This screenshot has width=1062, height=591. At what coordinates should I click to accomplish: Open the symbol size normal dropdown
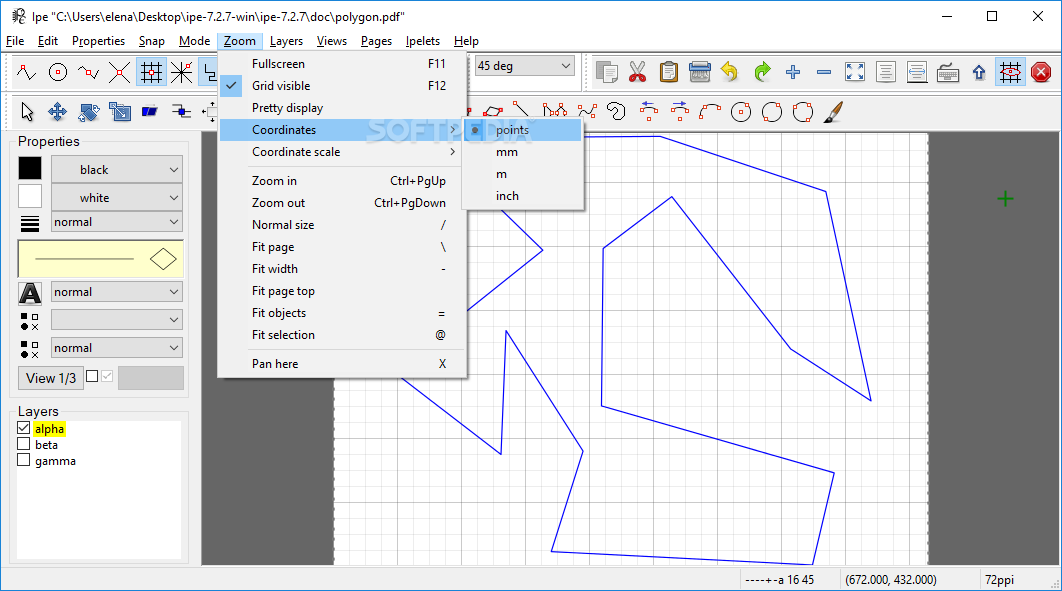[117, 348]
